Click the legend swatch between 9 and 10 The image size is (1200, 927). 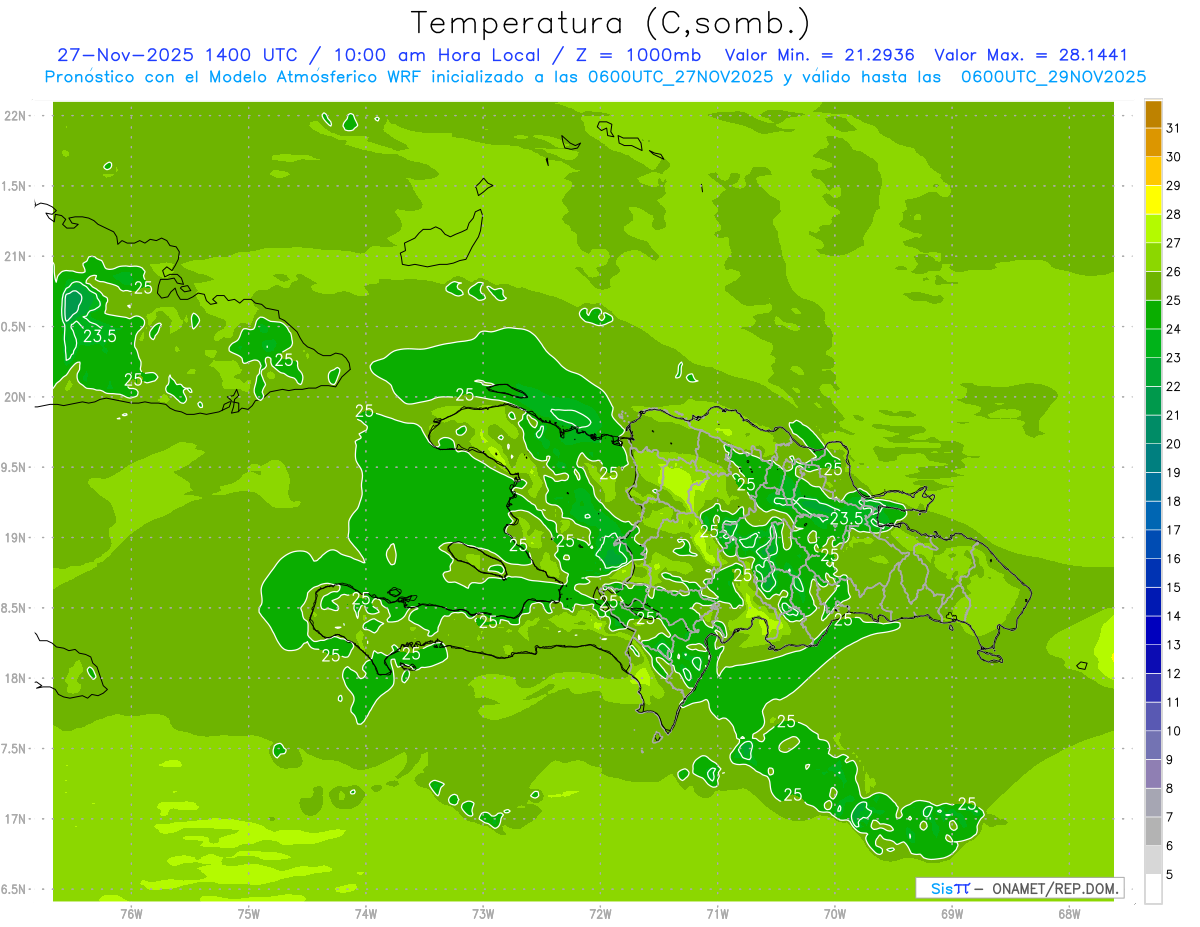1153,746
